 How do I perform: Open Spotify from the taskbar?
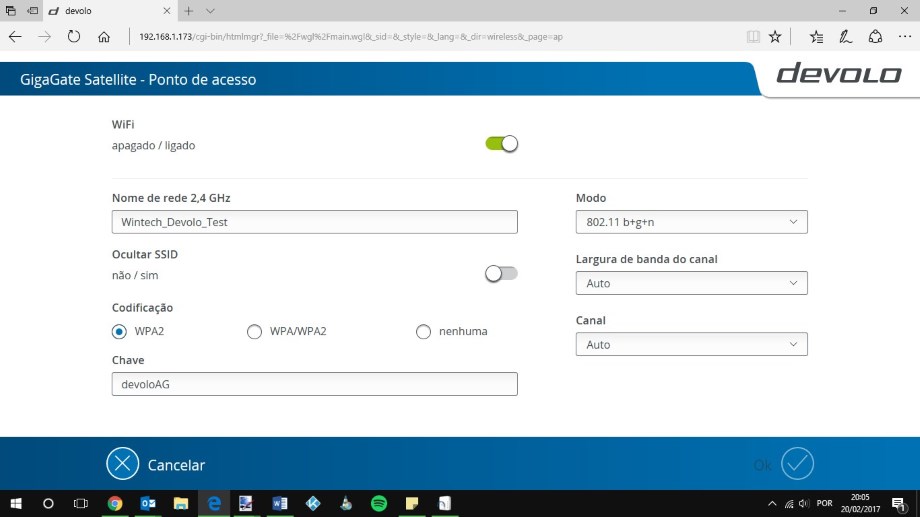[379, 503]
